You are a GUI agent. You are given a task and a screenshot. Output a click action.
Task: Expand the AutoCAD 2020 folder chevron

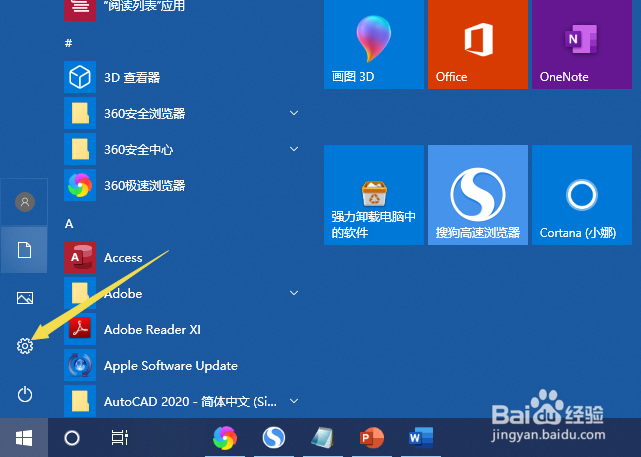click(294, 401)
